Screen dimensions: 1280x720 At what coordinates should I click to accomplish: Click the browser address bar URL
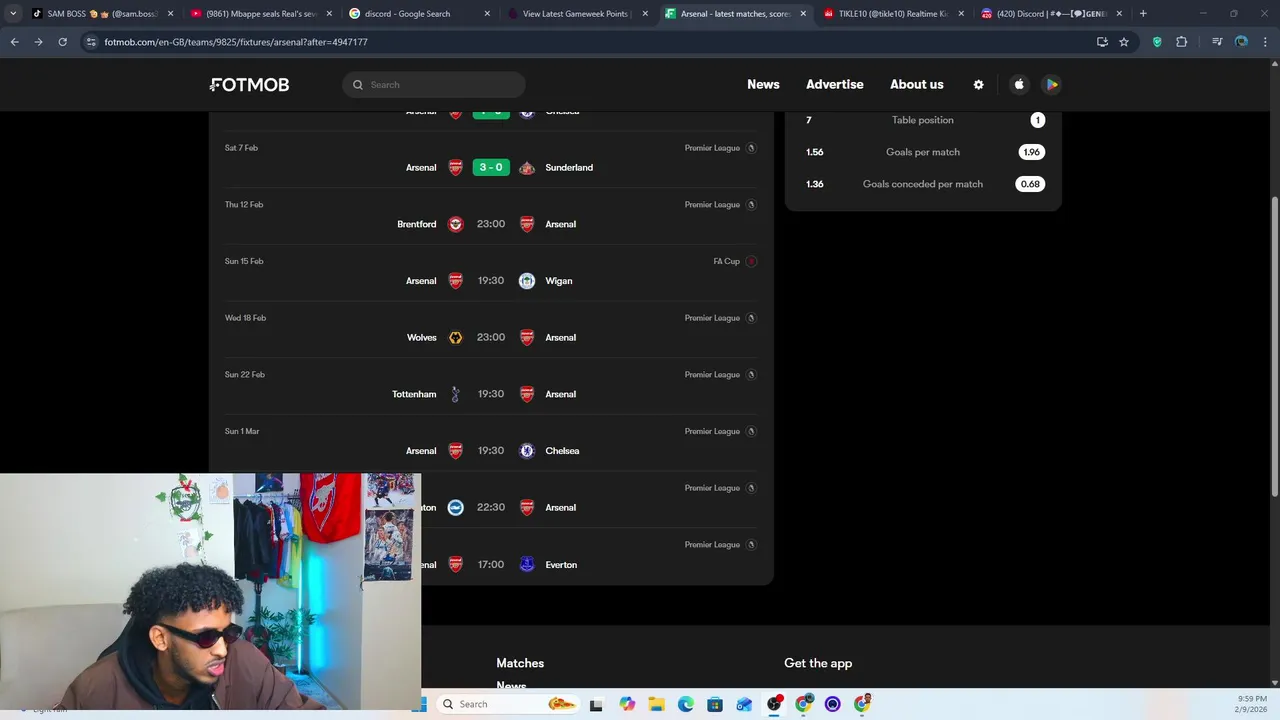[x=236, y=42]
